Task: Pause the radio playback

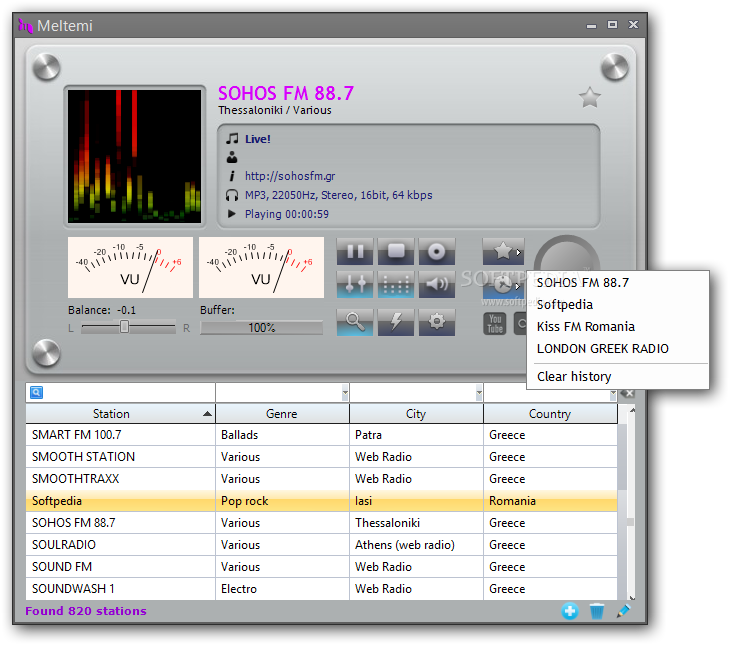Action: point(355,252)
